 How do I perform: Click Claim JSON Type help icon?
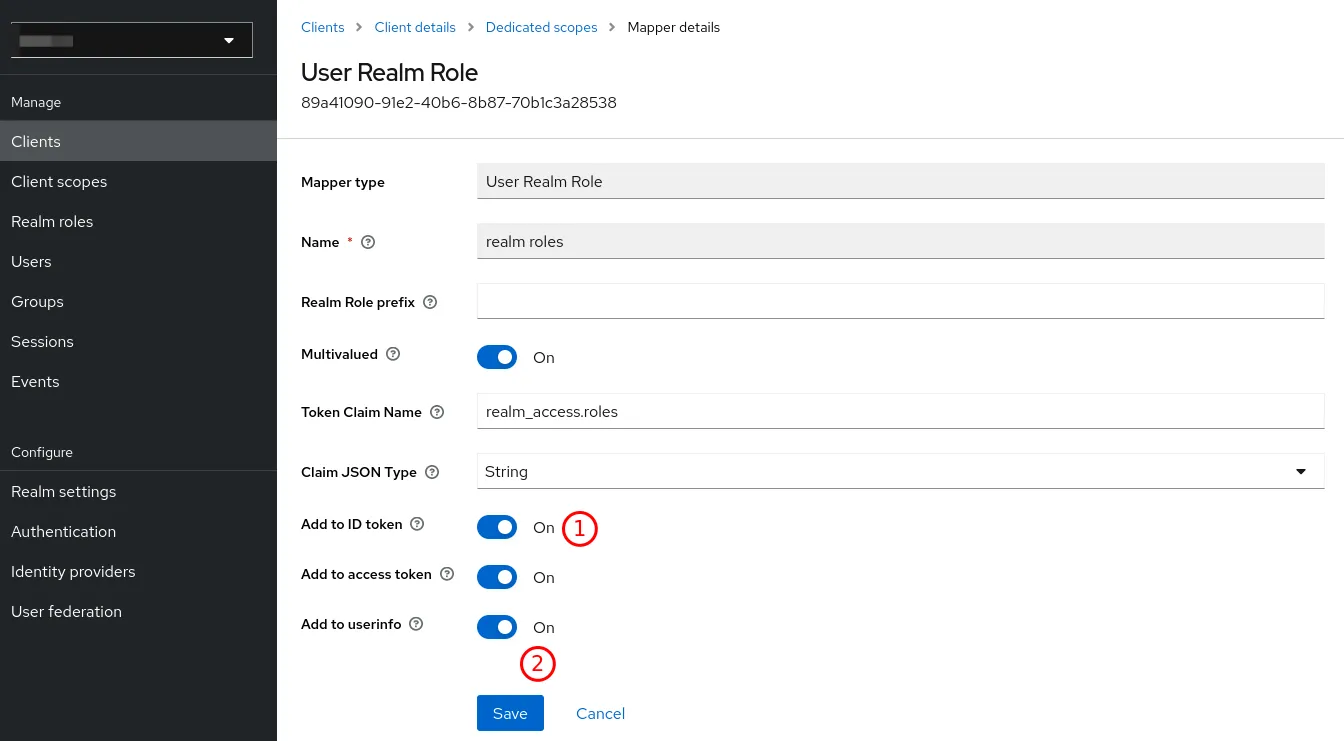pyautogui.click(x=432, y=472)
